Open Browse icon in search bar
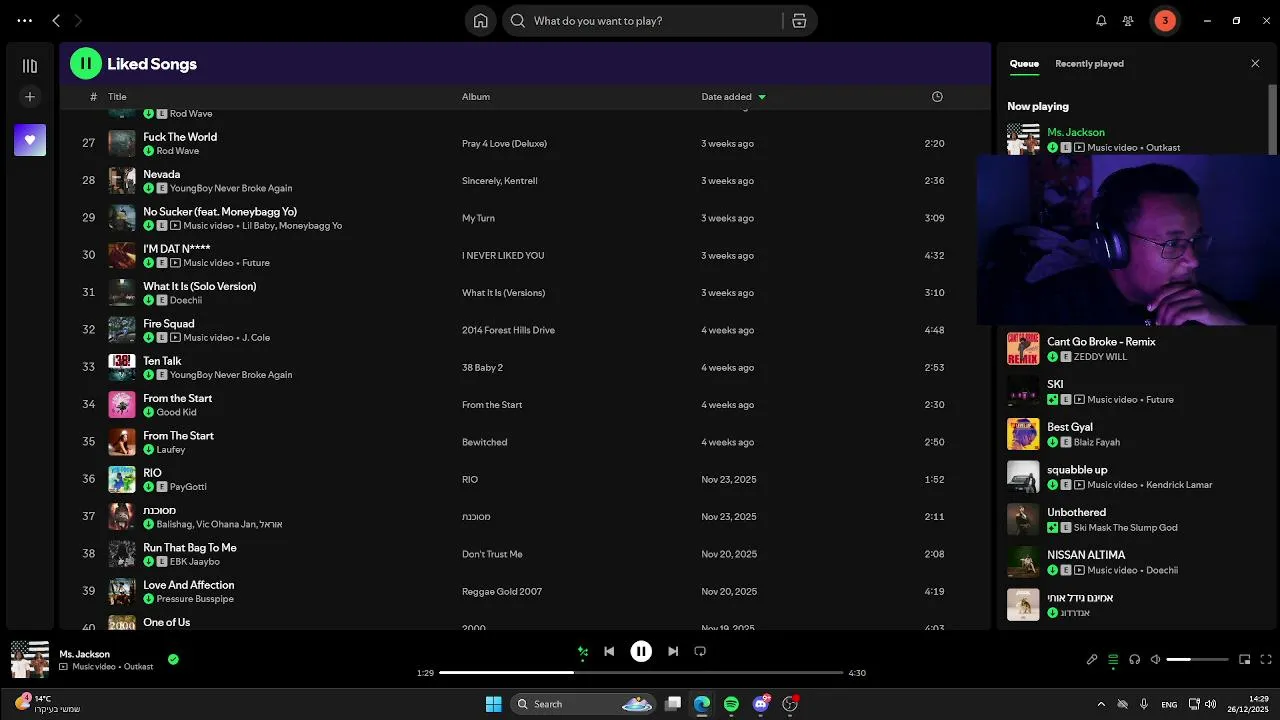This screenshot has height=720, width=1280. pyautogui.click(x=799, y=20)
